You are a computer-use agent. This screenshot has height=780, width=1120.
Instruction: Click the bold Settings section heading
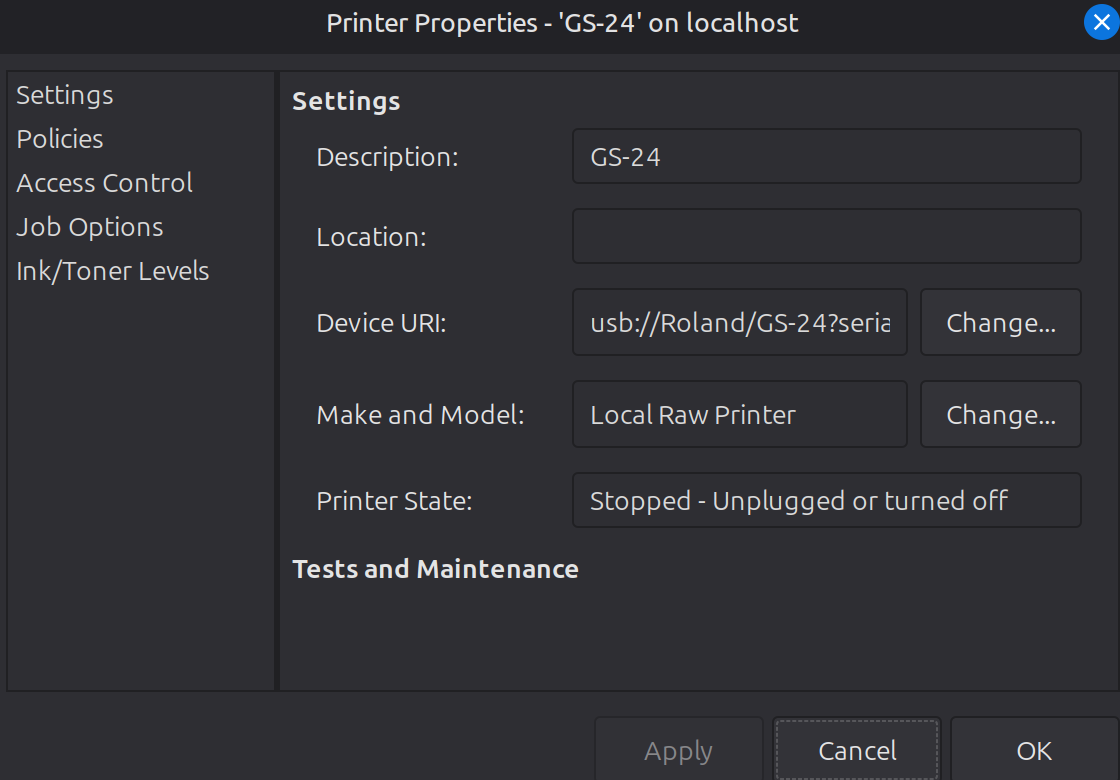pyautogui.click(x=346, y=101)
